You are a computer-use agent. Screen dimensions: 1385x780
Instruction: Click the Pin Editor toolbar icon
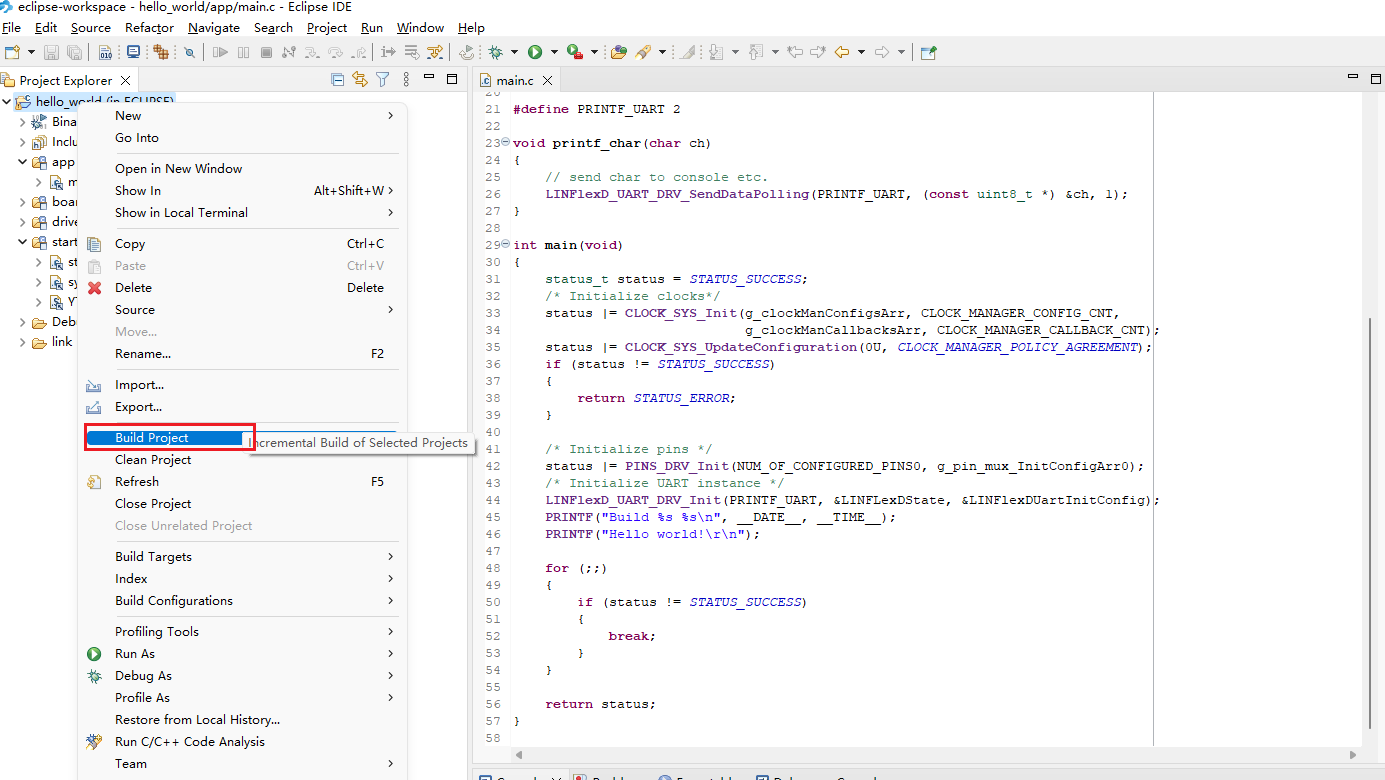[x=929, y=52]
